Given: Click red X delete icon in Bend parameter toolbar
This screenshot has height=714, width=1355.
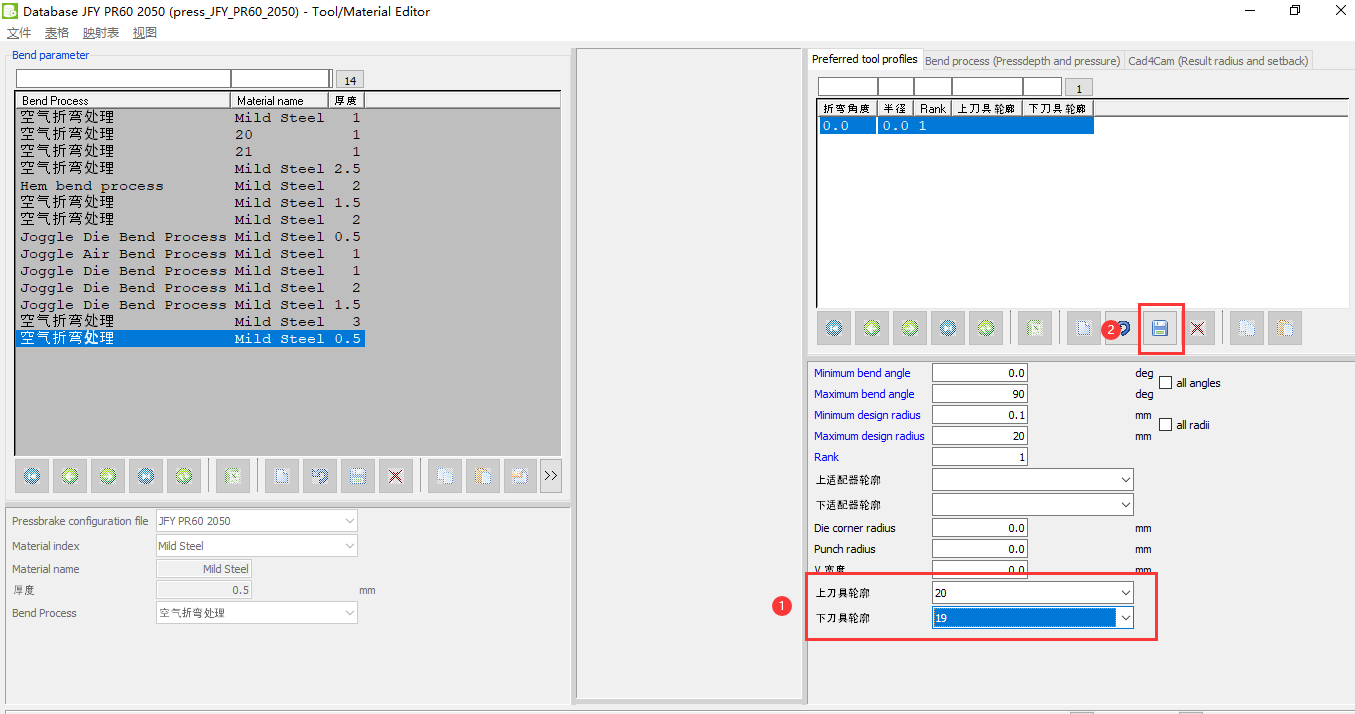Looking at the screenshot, I should click(395, 476).
